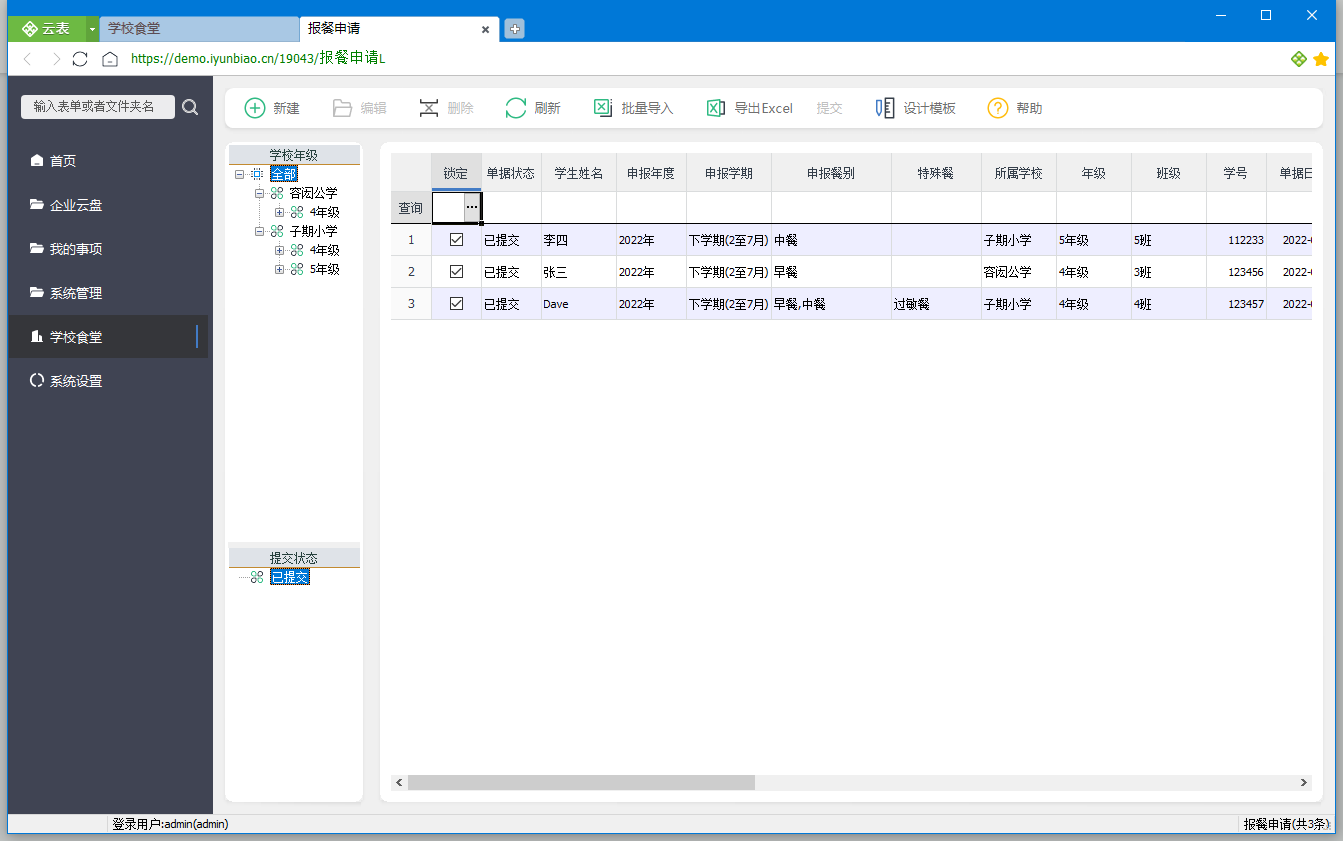
Task: Untick the lock checkbox for Dave
Action: [457, 304]
